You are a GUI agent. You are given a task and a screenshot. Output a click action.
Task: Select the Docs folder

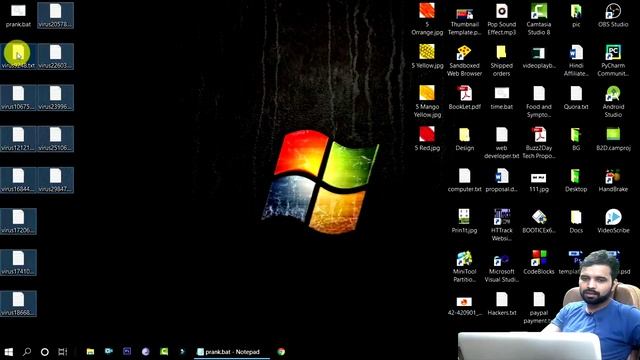pos(576,222)
